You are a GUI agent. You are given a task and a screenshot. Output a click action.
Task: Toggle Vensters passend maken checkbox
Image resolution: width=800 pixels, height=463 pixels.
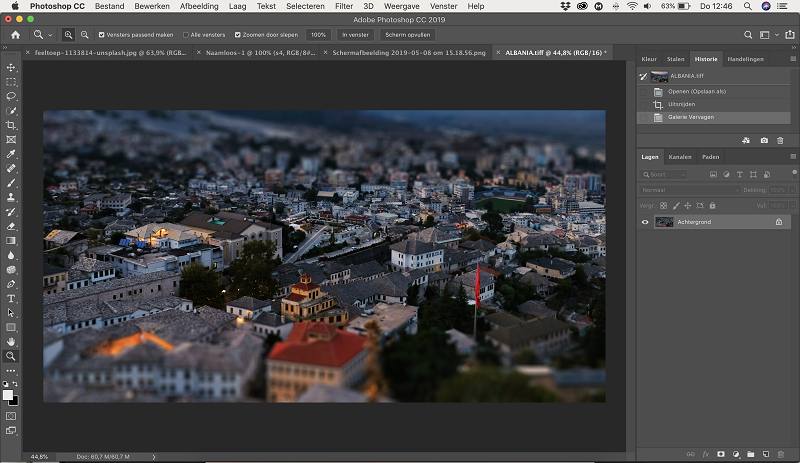[x=102, y=35]
